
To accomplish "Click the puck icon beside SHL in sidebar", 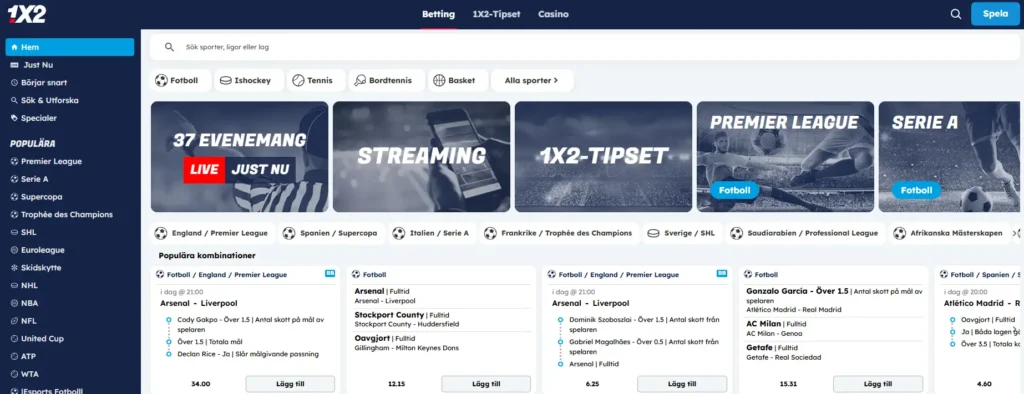I will [x=14, y=232].
